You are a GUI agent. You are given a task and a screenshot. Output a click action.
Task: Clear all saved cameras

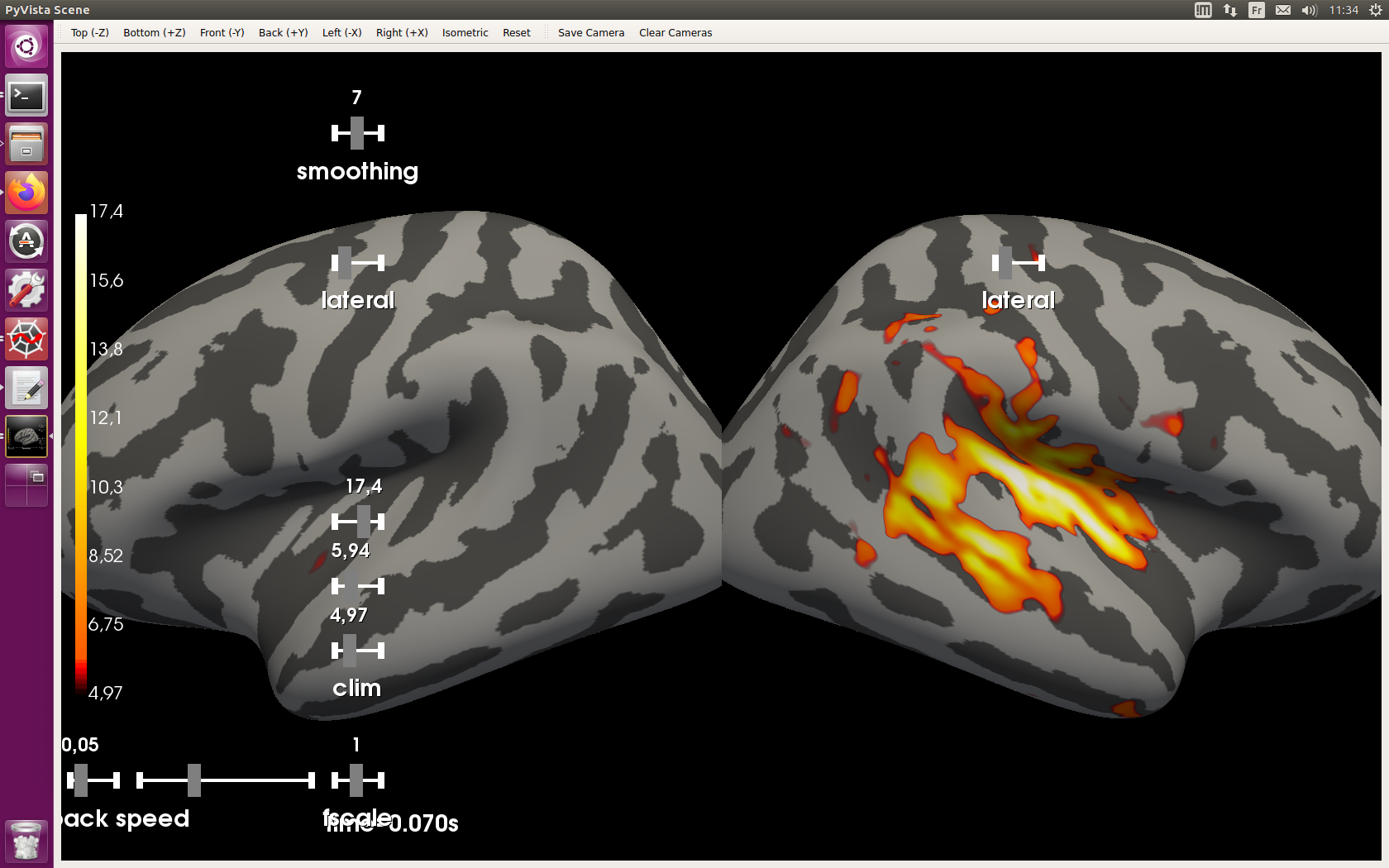click(675, 32)
